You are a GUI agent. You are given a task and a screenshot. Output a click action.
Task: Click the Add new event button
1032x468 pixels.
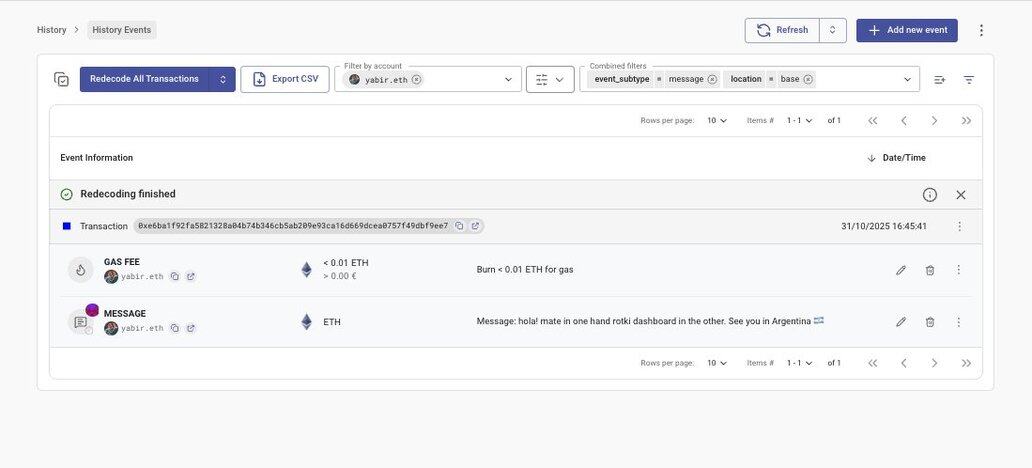tap(906, 30)
